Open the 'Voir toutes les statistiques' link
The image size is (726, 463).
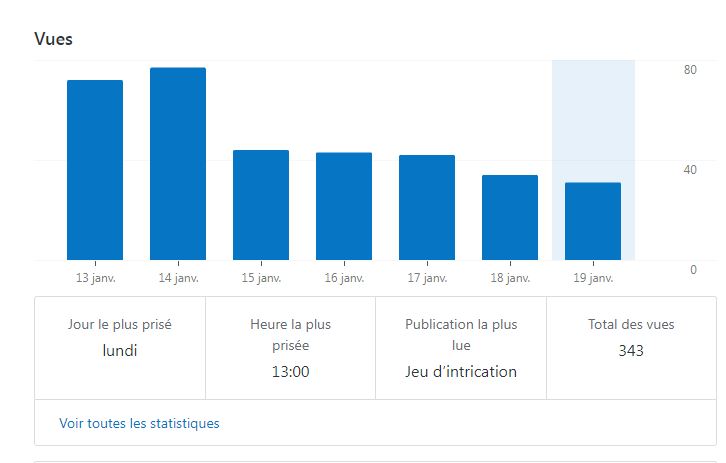point(139,423)
